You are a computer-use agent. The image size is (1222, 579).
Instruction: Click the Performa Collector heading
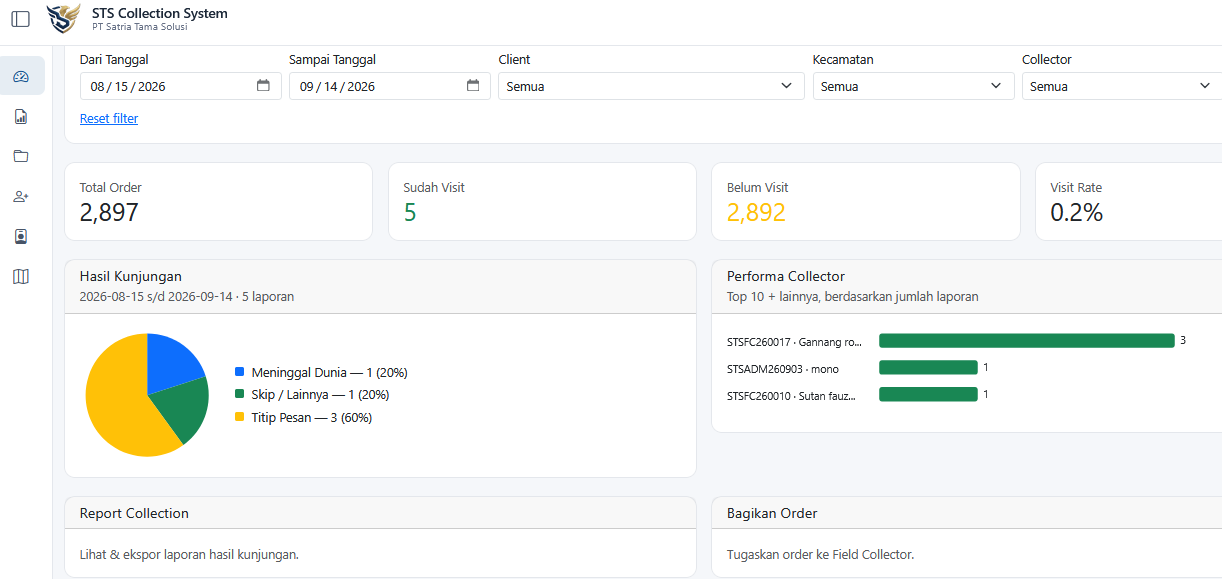(x=786, y=276)
